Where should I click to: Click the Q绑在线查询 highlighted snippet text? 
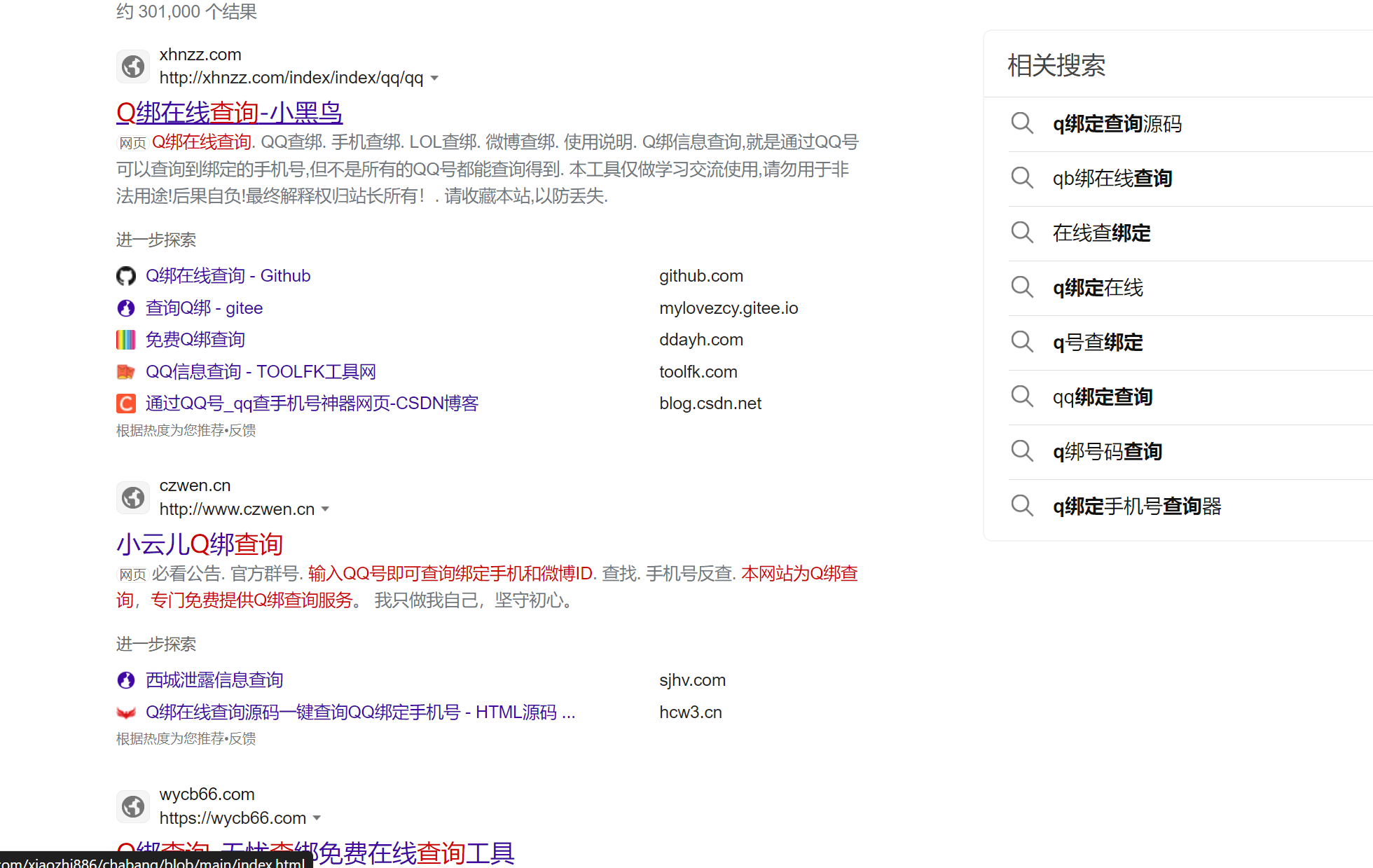pyautogui.click(x=202, y=142)
